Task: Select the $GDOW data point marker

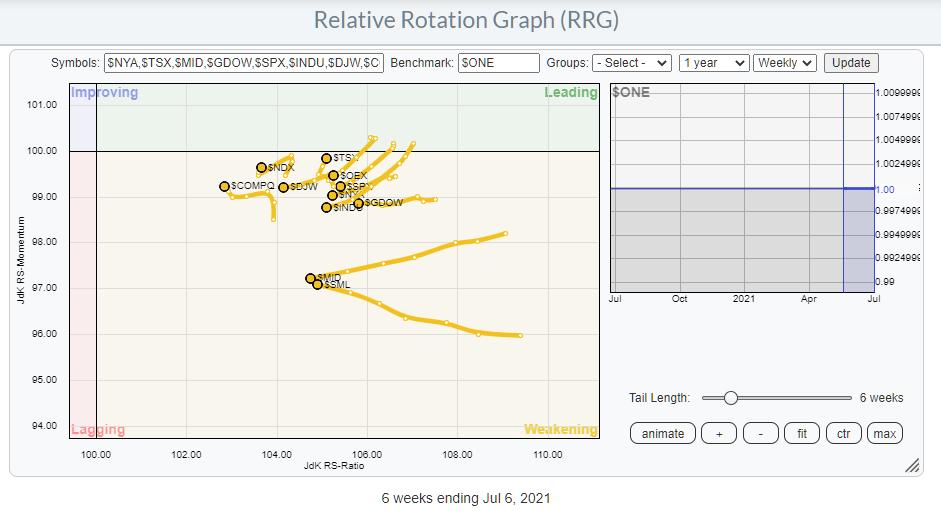Action: click(x=358, y=203)
